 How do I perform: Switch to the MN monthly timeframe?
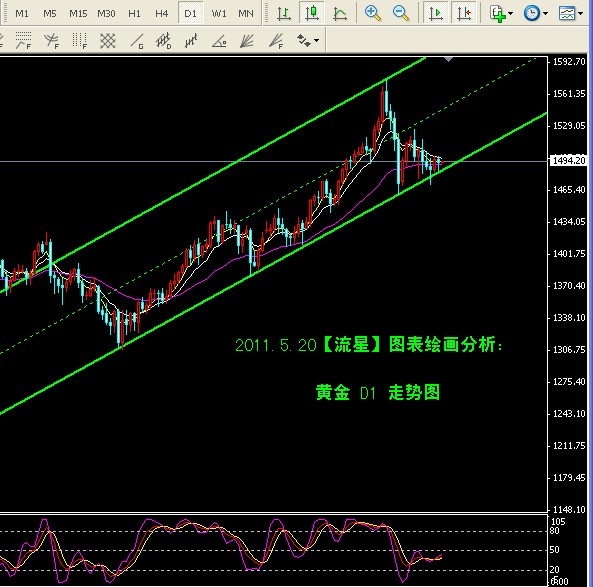click(246, 14)
